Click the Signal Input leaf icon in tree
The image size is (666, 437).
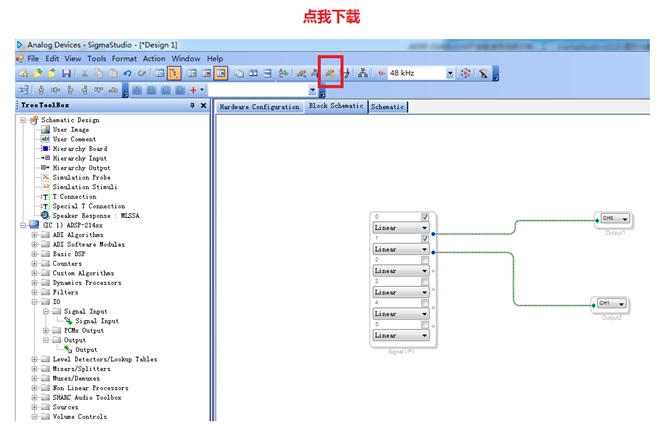(68, 321)
